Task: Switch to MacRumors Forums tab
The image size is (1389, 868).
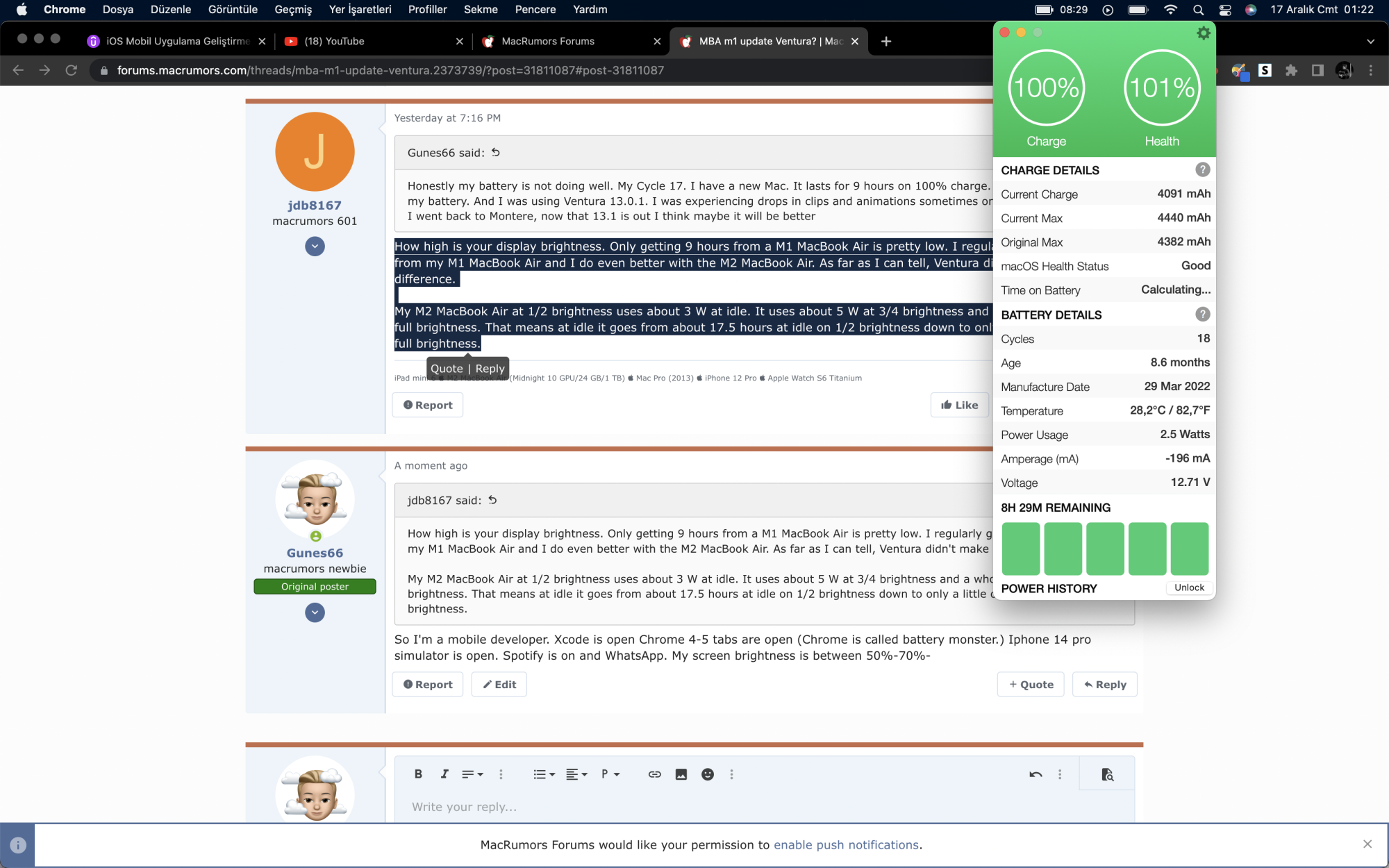Action: [x=571, y=41]
